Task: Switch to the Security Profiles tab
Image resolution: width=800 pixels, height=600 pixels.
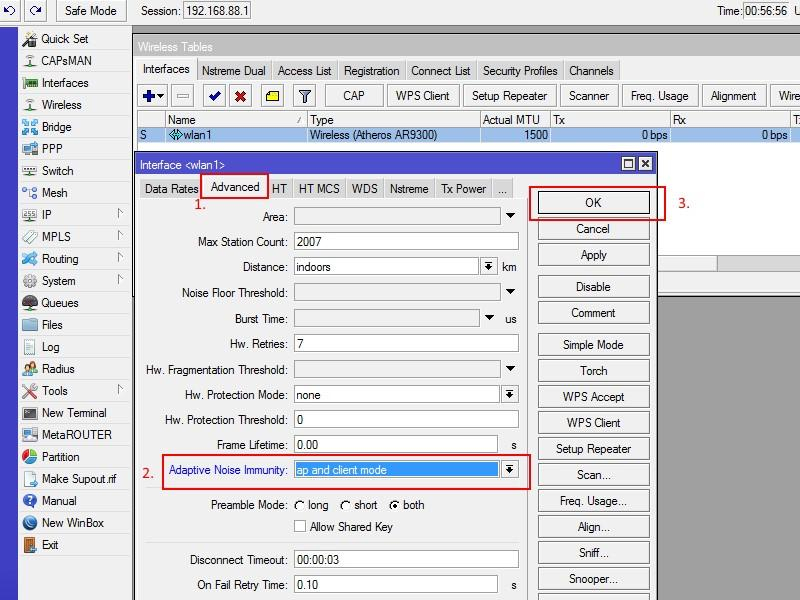Action: (520, 71)
